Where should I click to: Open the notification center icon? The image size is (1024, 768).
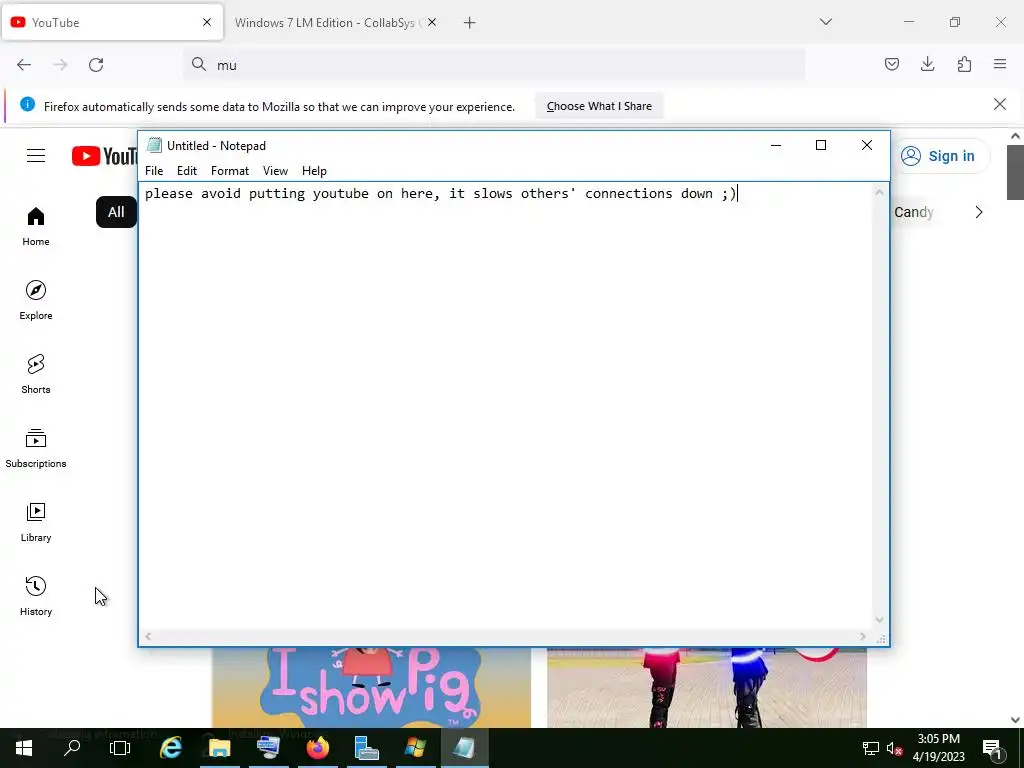coord(993,748)
